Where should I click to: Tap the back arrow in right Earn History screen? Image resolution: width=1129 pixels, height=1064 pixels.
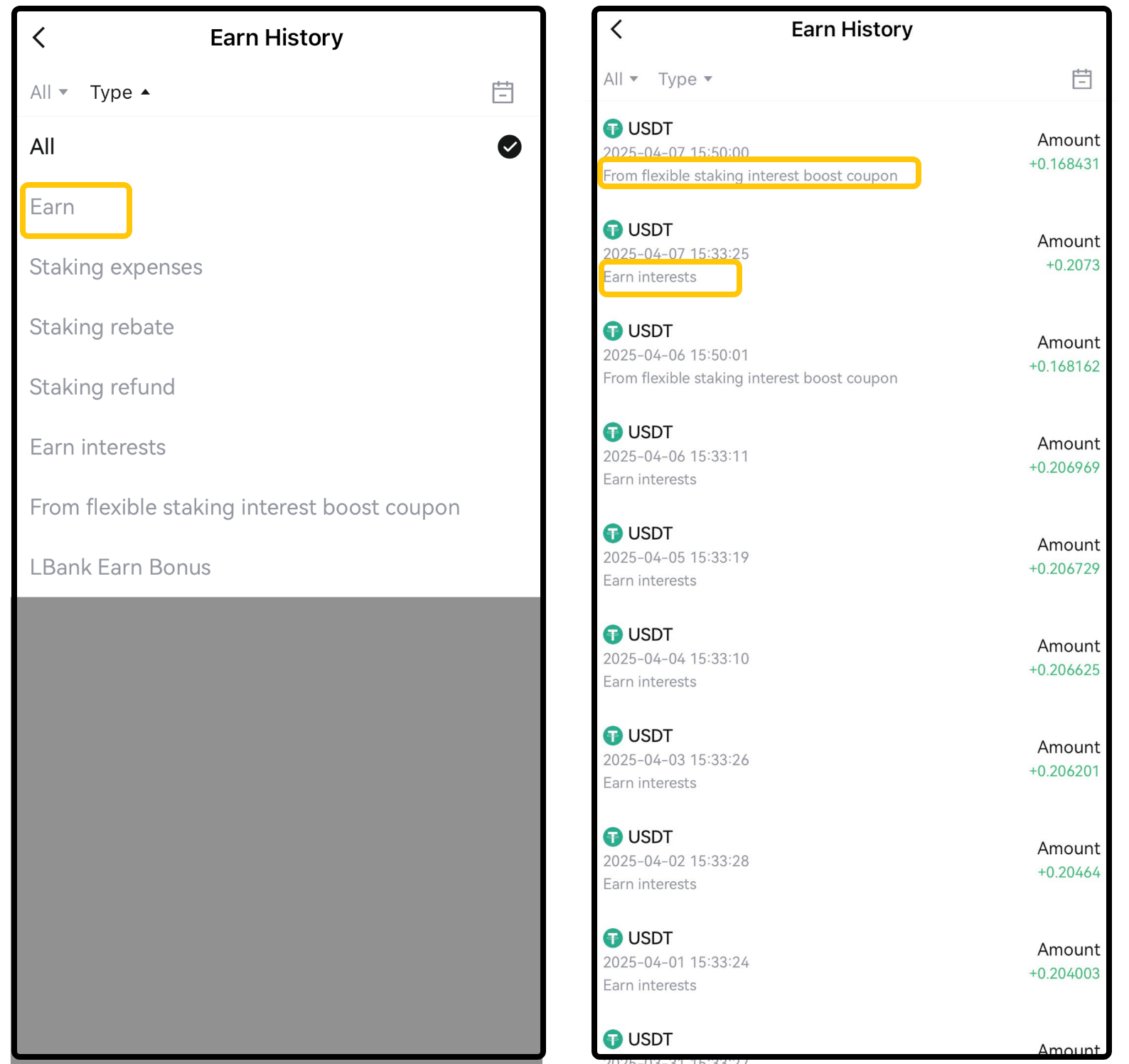point(616,29)
